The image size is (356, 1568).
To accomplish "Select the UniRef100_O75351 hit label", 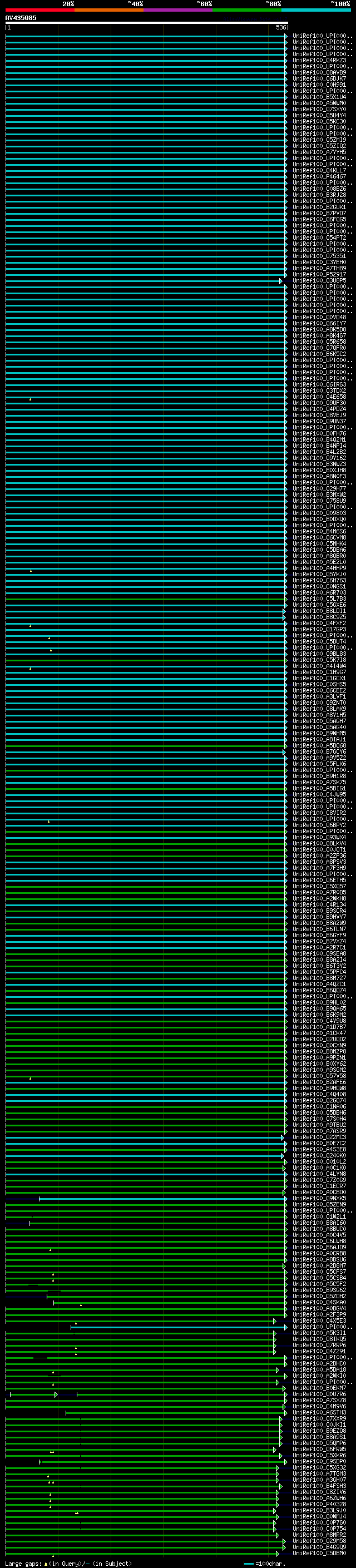I will point(319,256).
